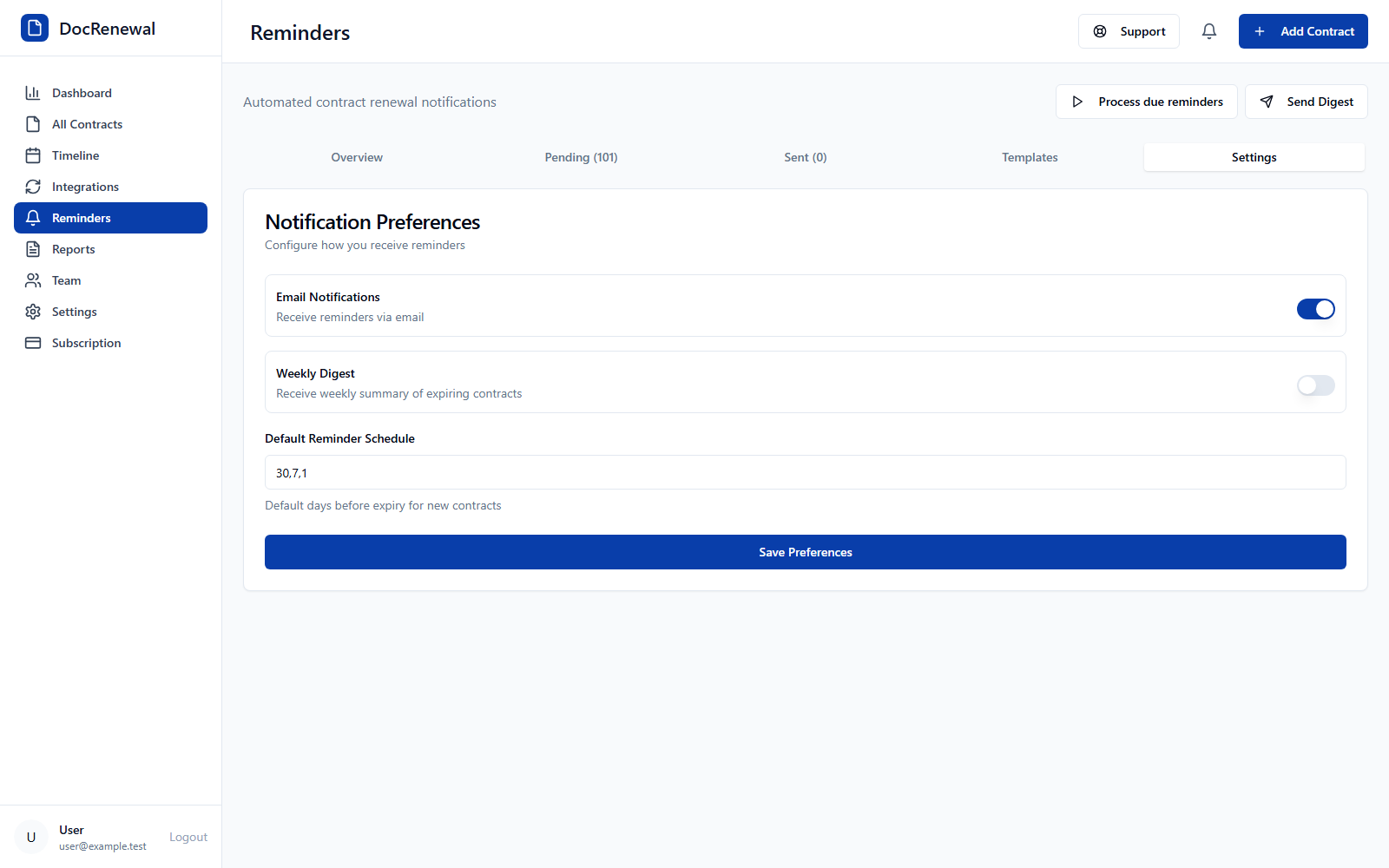The height and width of the screenshot is (868, 1389).
Task: Focus the Default Reminder Schedule field
Action: (806, 472)
